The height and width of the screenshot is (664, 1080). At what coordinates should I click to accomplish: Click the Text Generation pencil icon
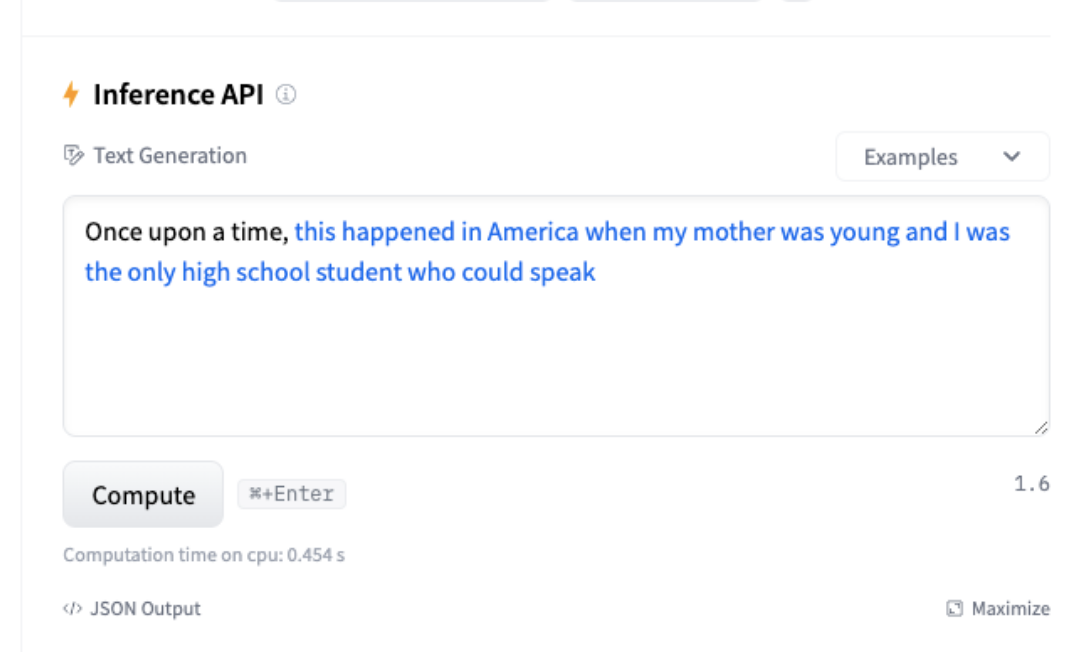tap(73, 155)
